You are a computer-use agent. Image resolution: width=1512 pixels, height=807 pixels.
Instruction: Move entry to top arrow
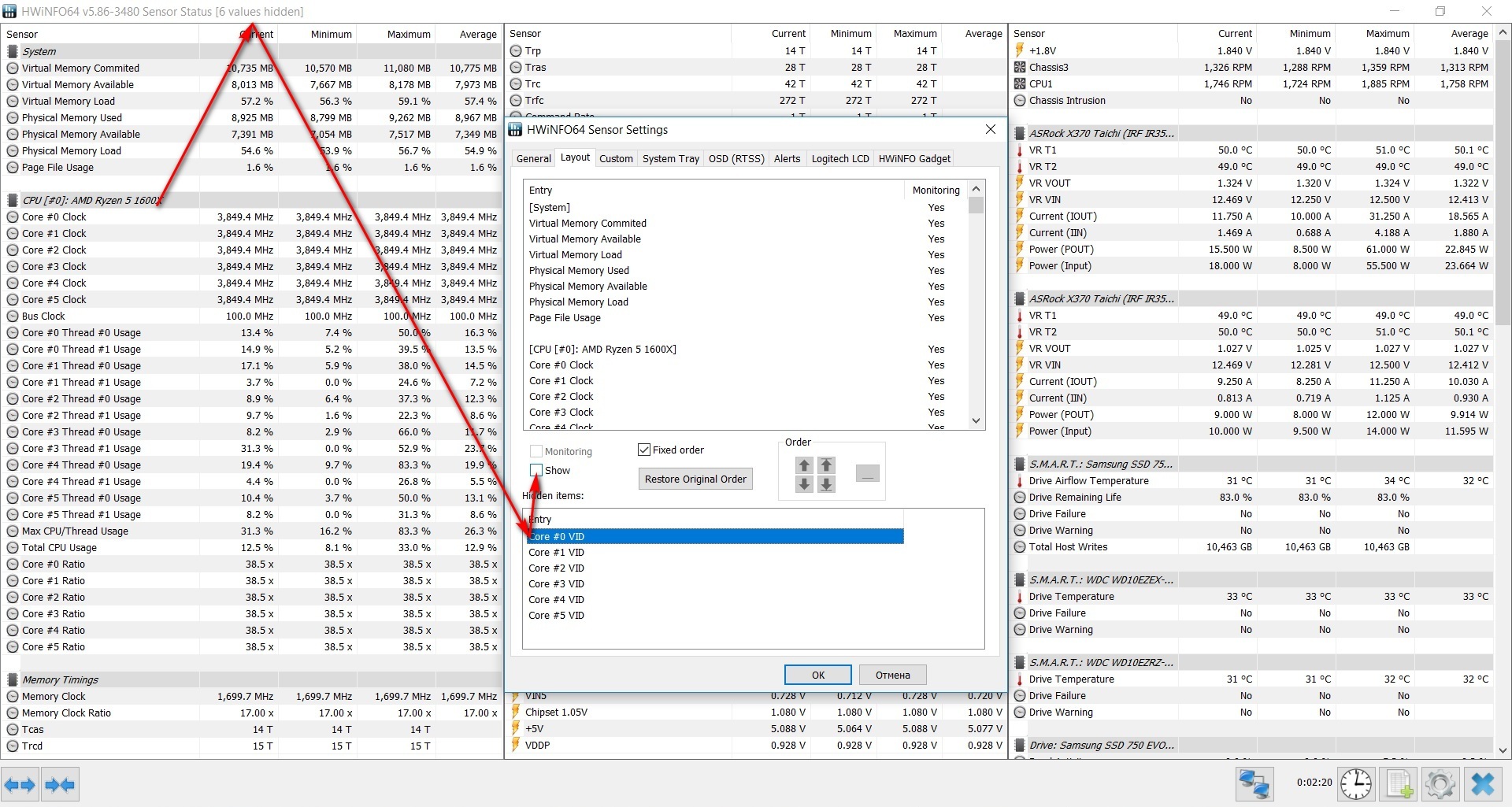pos(826,465)
